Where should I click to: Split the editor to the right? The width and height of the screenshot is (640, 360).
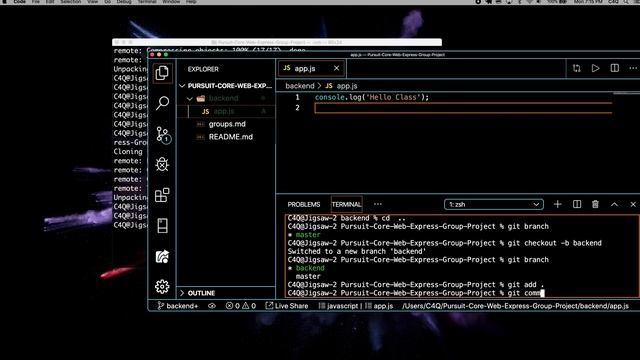pos(615,68)
